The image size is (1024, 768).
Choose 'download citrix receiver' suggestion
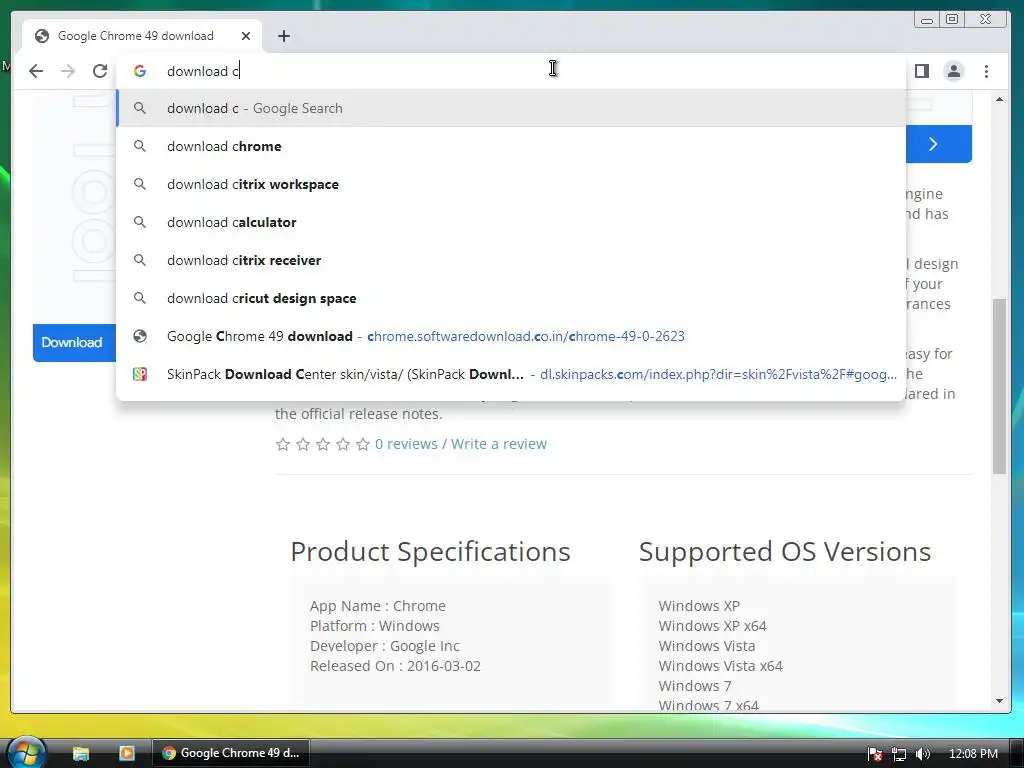(x=511, y=260)
